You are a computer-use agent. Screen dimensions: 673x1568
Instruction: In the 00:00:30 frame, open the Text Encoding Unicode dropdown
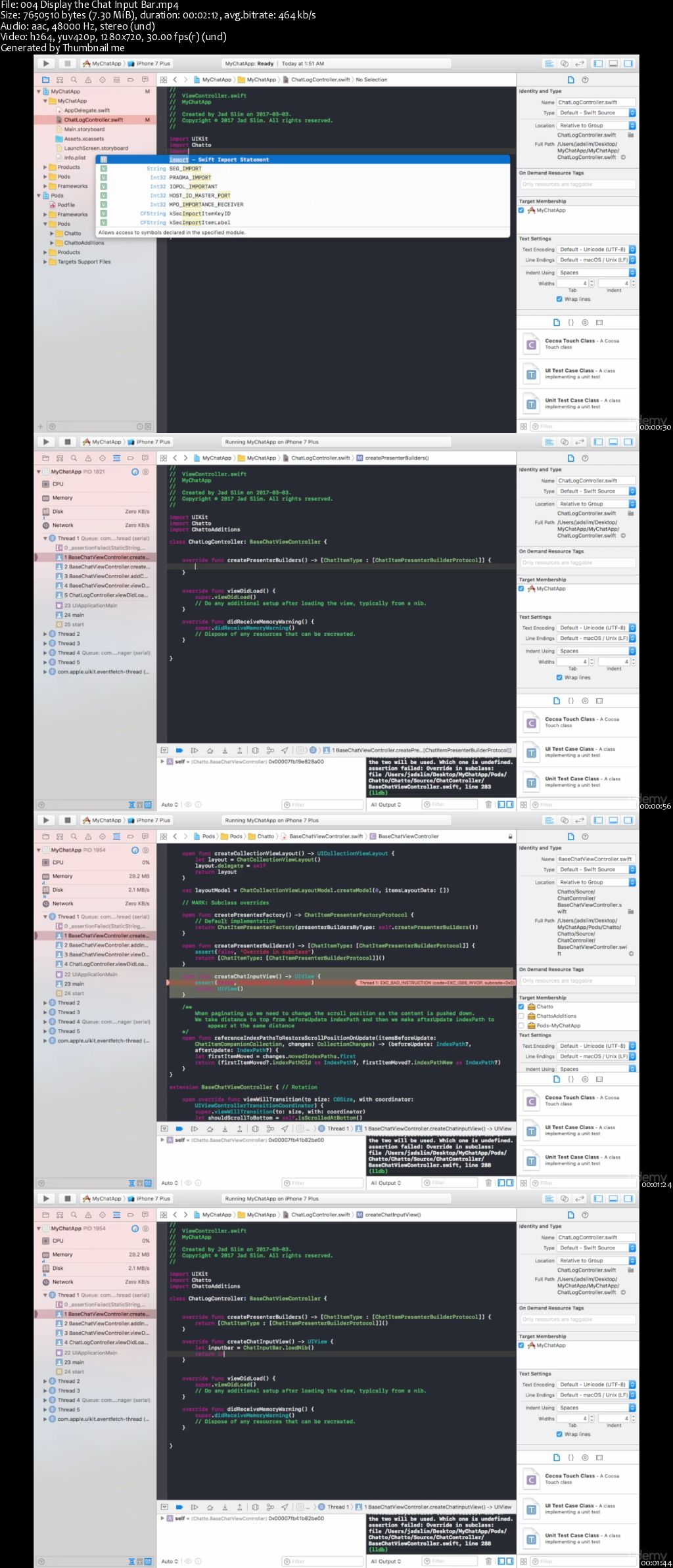click(597, 250)
